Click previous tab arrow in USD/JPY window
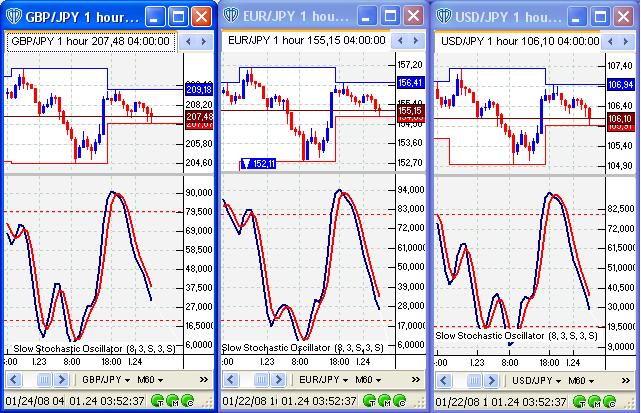Viewport: 641px width, 413px height. [610, 41]
